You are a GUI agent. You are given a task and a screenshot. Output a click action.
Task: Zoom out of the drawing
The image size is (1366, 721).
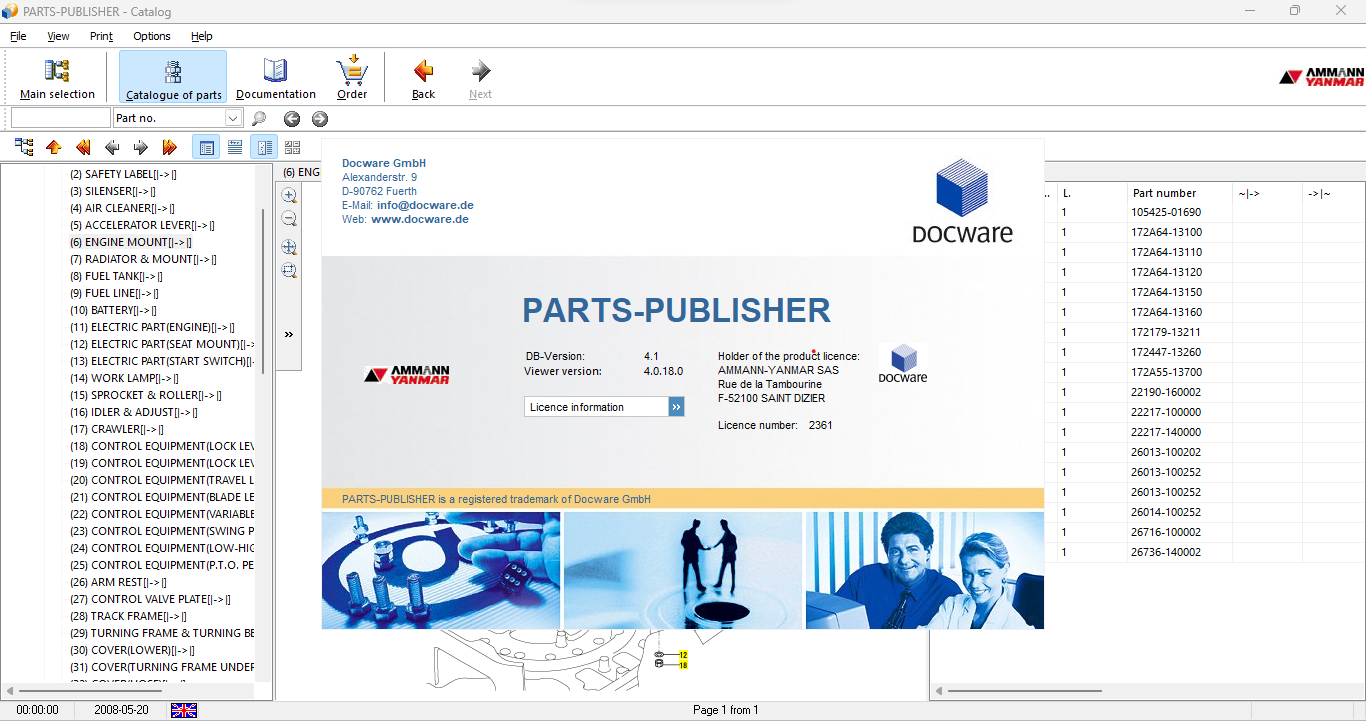click(289, 219)
